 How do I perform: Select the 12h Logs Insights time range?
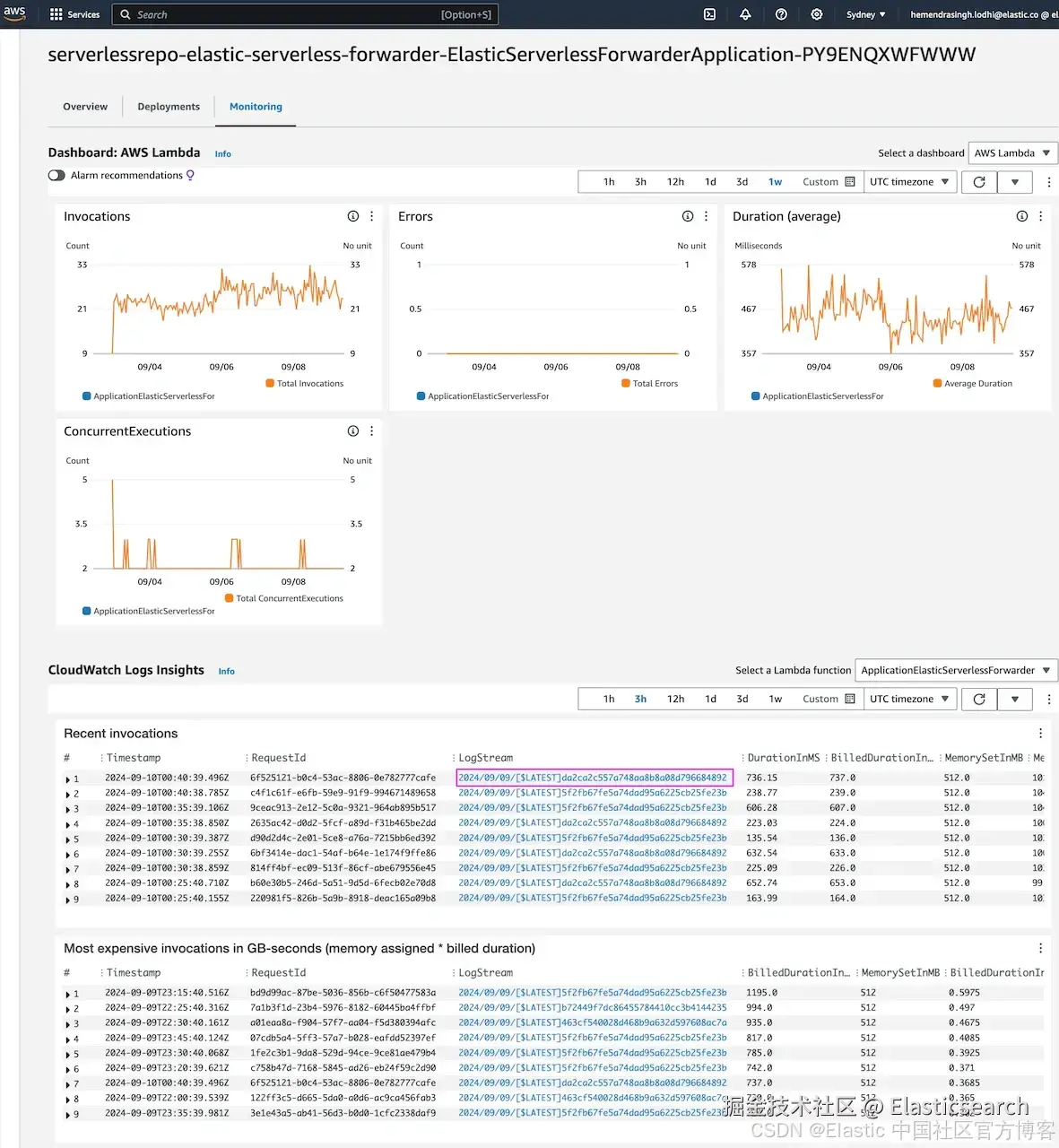(x=675, y=700)
